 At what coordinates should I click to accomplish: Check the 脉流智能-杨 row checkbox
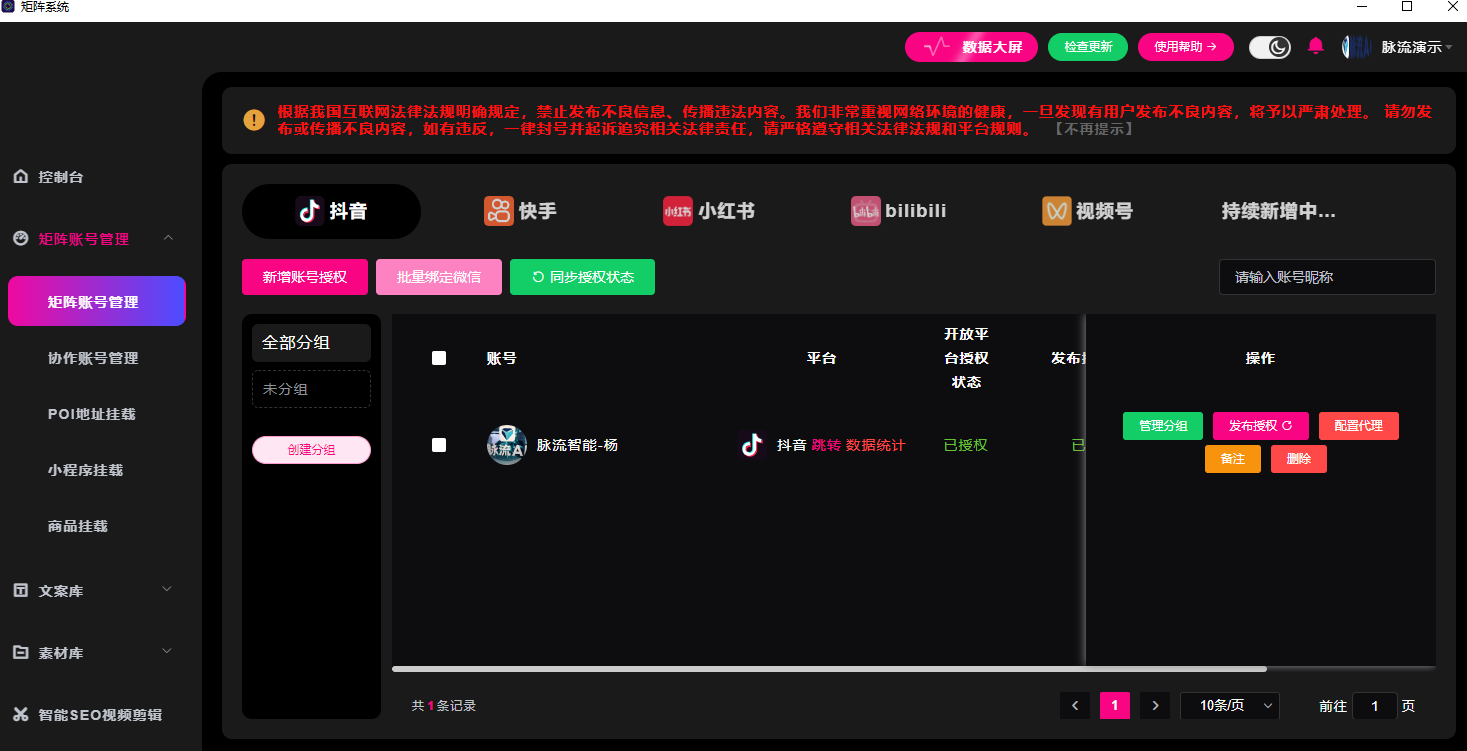[x=439, y=445]
